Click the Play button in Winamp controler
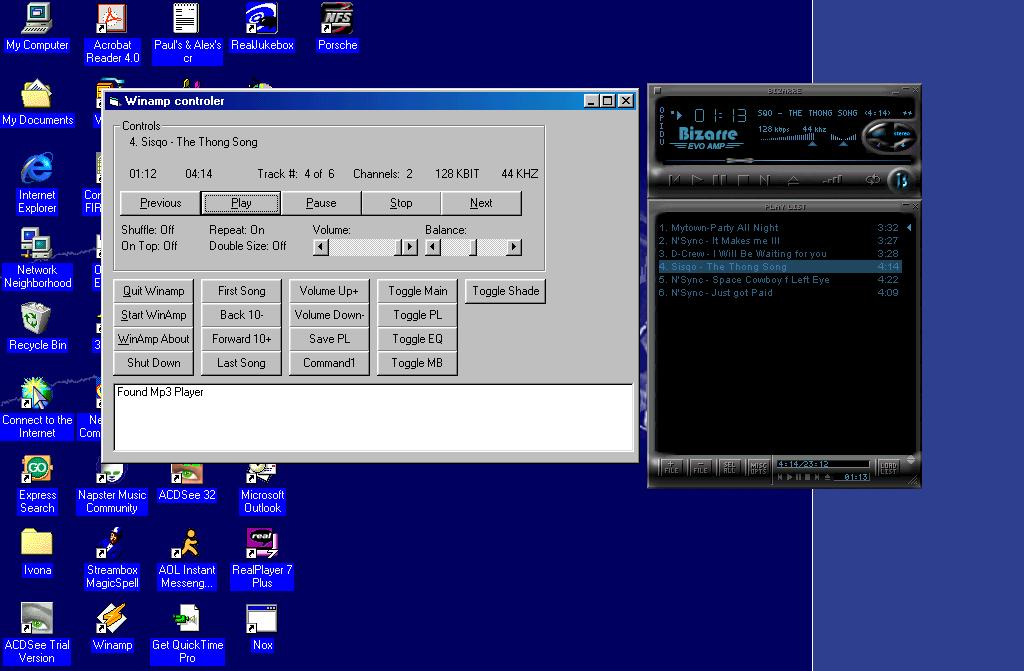The image size is (1024, 671). coord(241,203)
